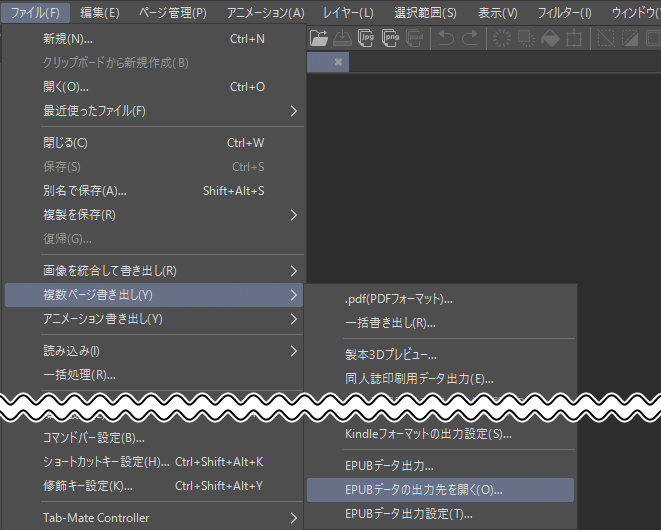Click the undo arrow icon
661x530 pixels.
point(446,39)
